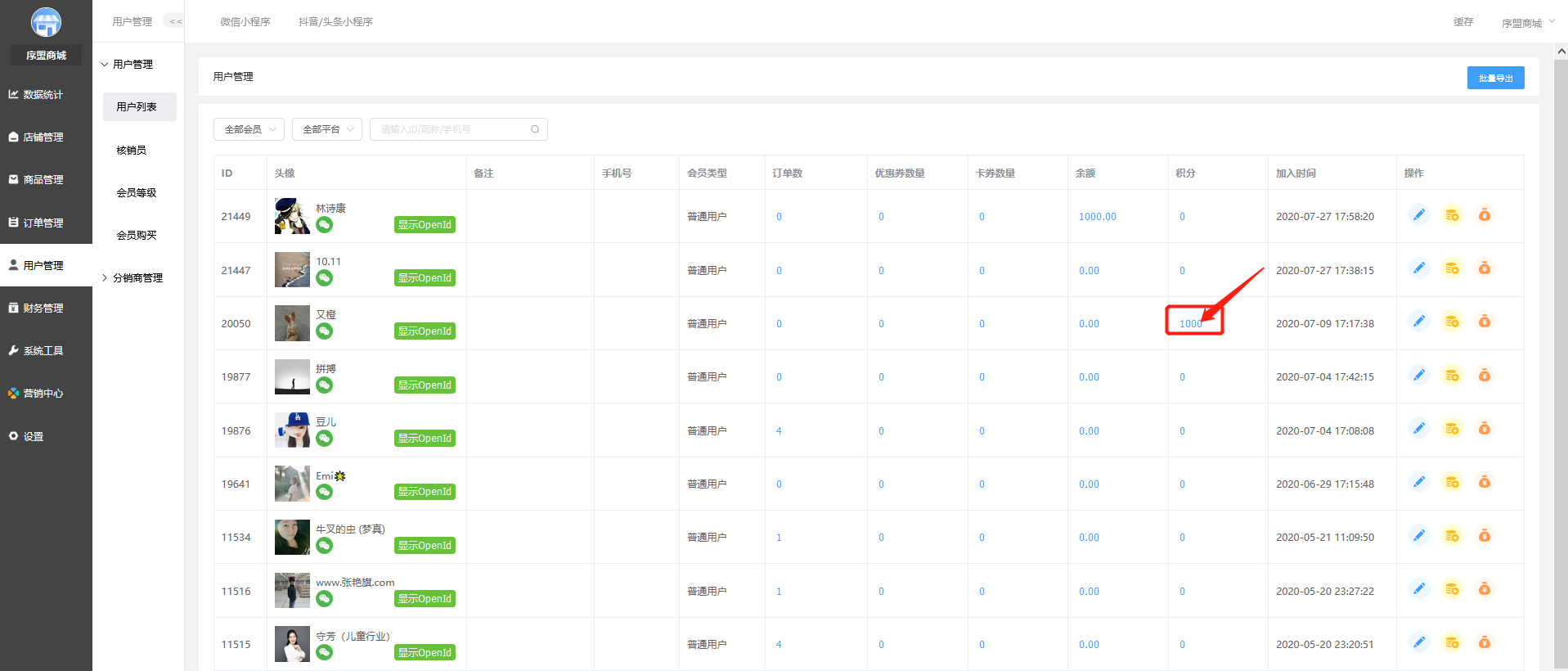Click the search magnifier icon
This screenshot has width=1568, height=671.
pos(535,129)
